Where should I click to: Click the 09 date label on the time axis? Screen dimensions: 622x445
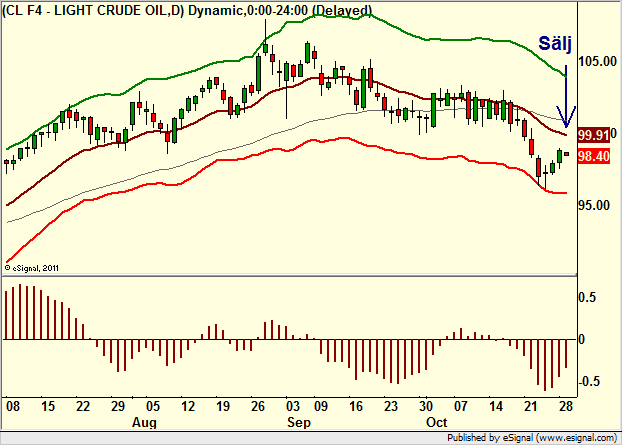pos(321,407)
